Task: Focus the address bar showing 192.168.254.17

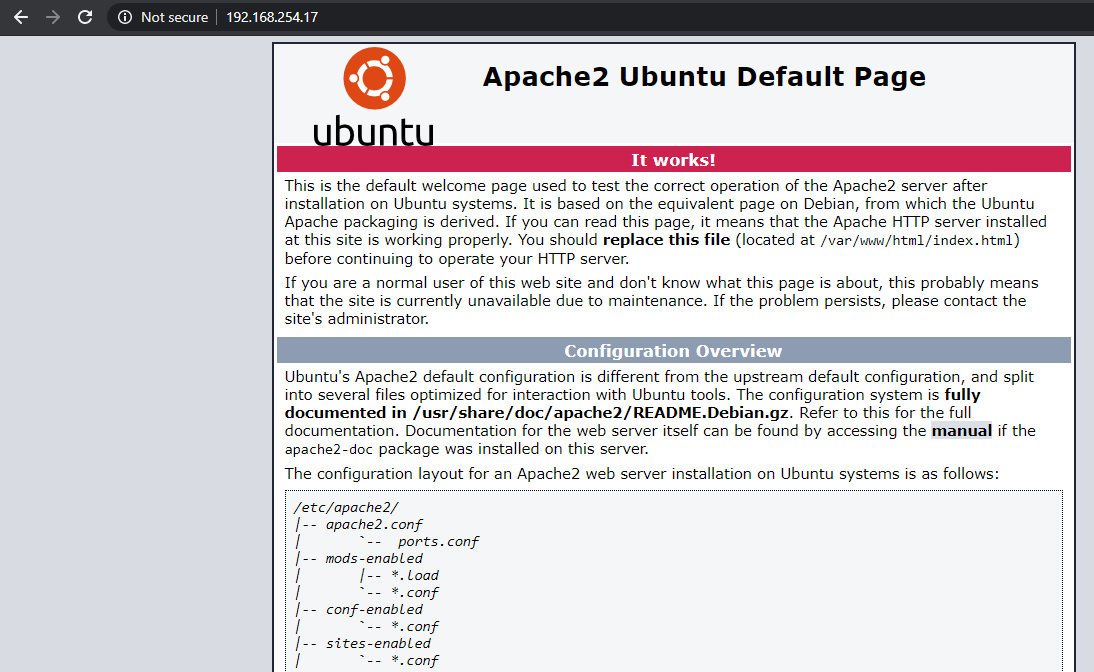Action: (272, 17)
